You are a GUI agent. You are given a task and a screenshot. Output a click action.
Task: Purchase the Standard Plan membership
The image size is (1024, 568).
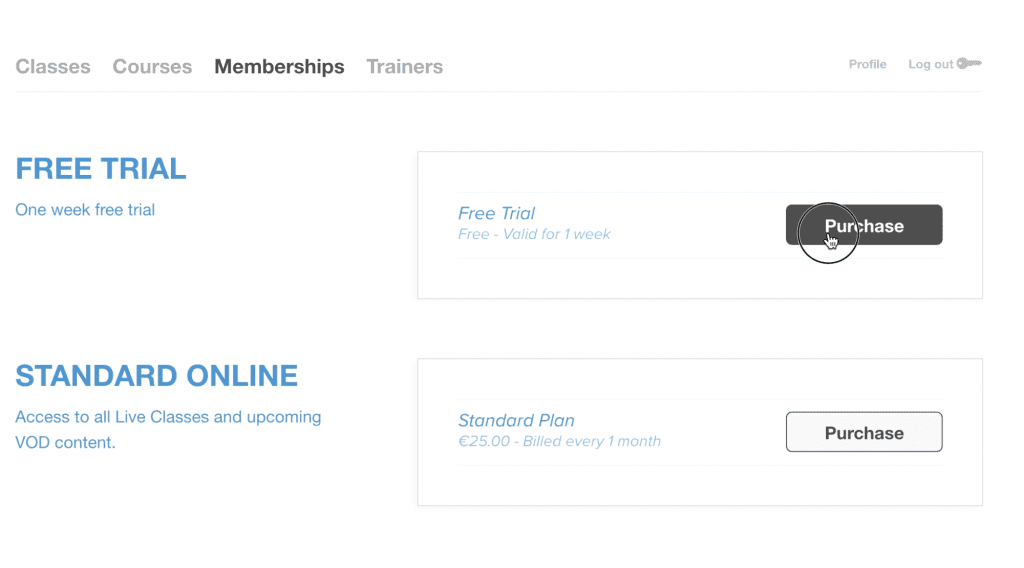(864, 432)
